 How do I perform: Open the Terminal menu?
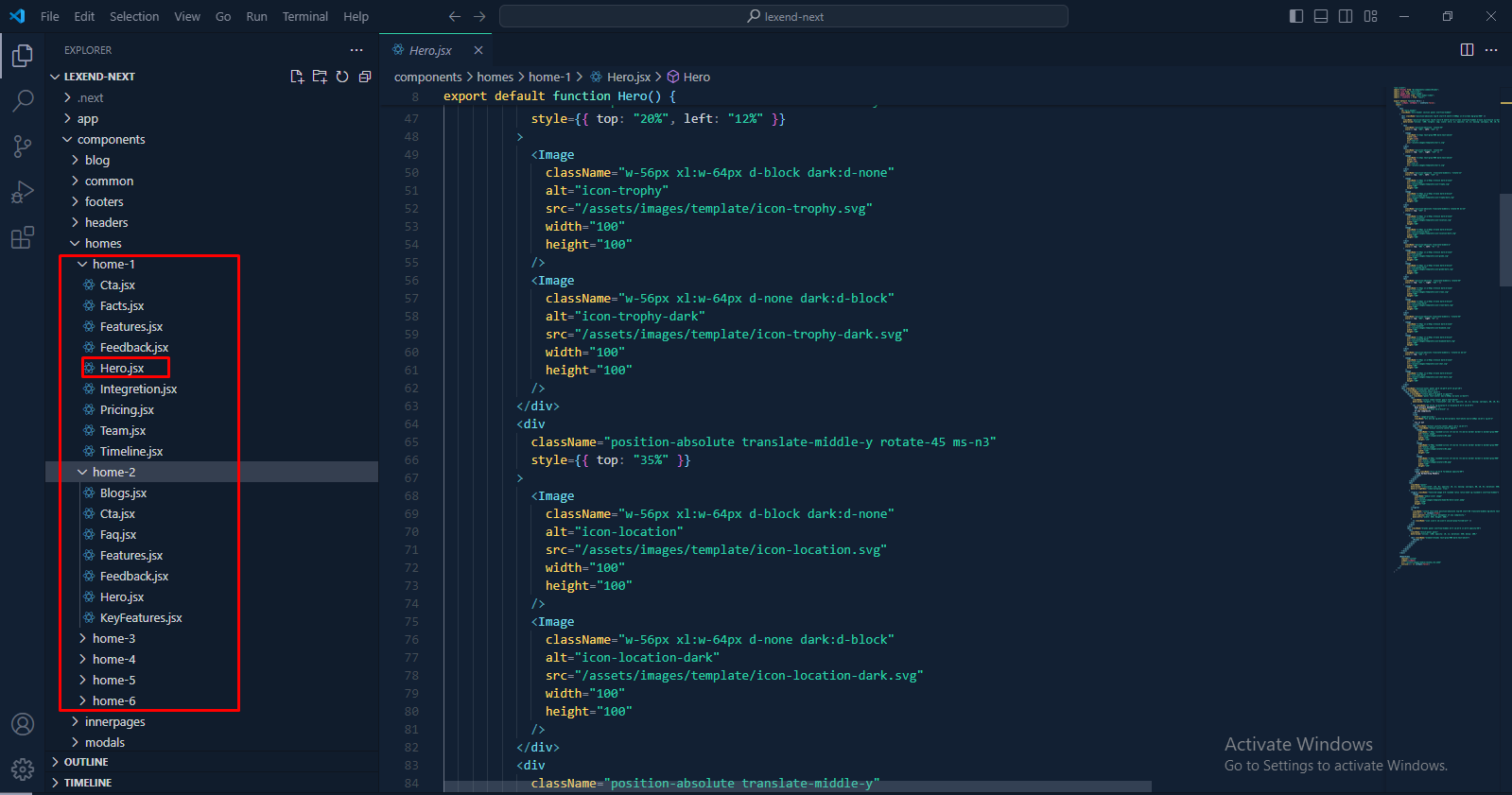pyautogui.click(x=304, y=16)
